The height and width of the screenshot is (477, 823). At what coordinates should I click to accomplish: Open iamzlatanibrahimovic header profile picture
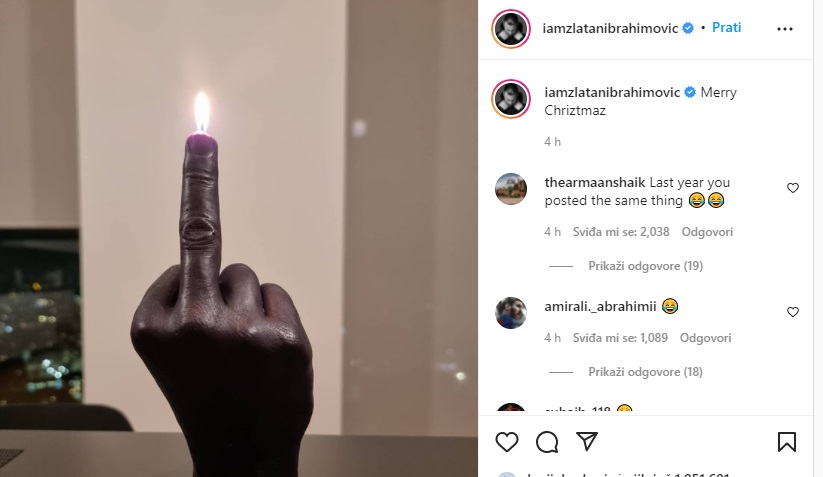(511, 29)
